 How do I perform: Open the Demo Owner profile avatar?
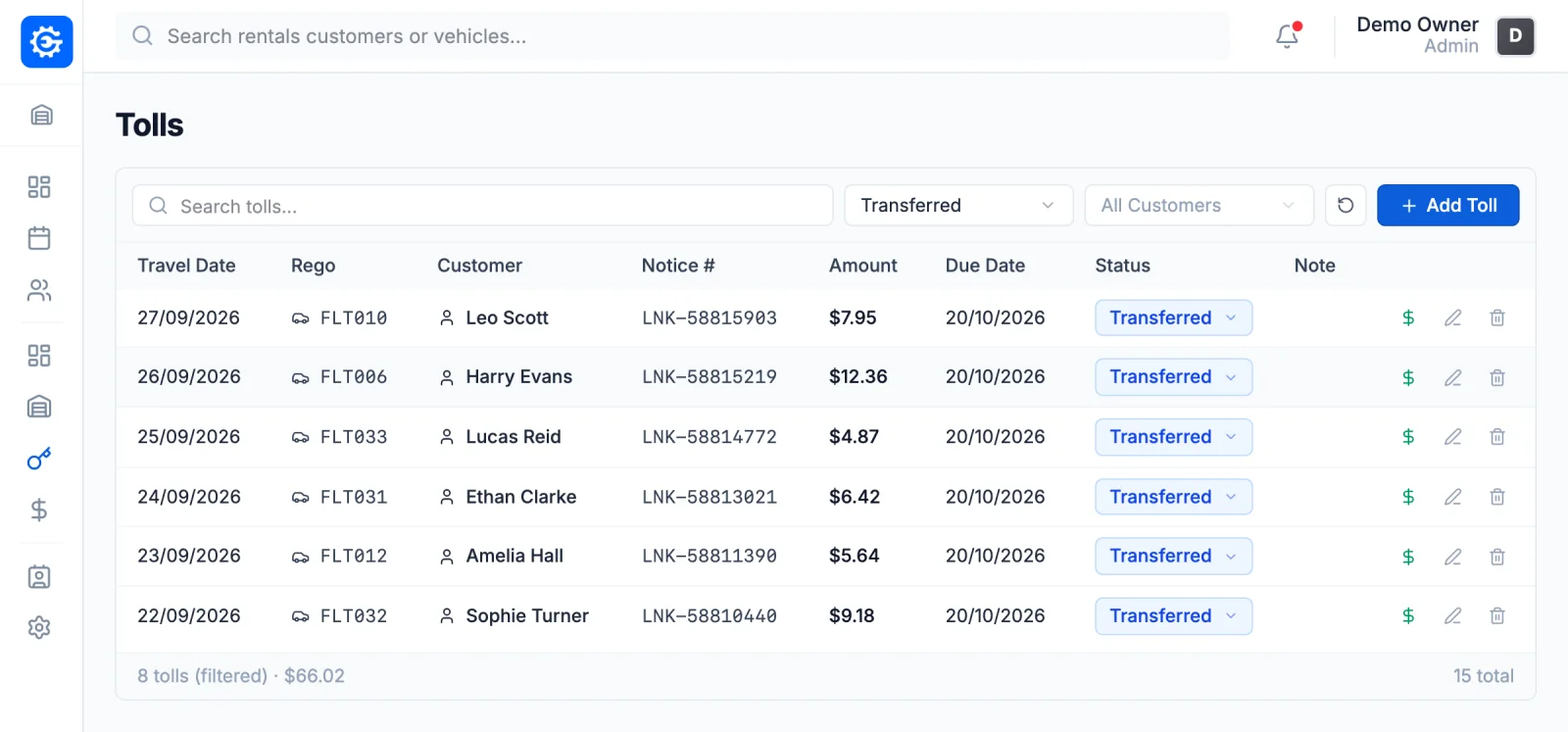point(1515,36)
